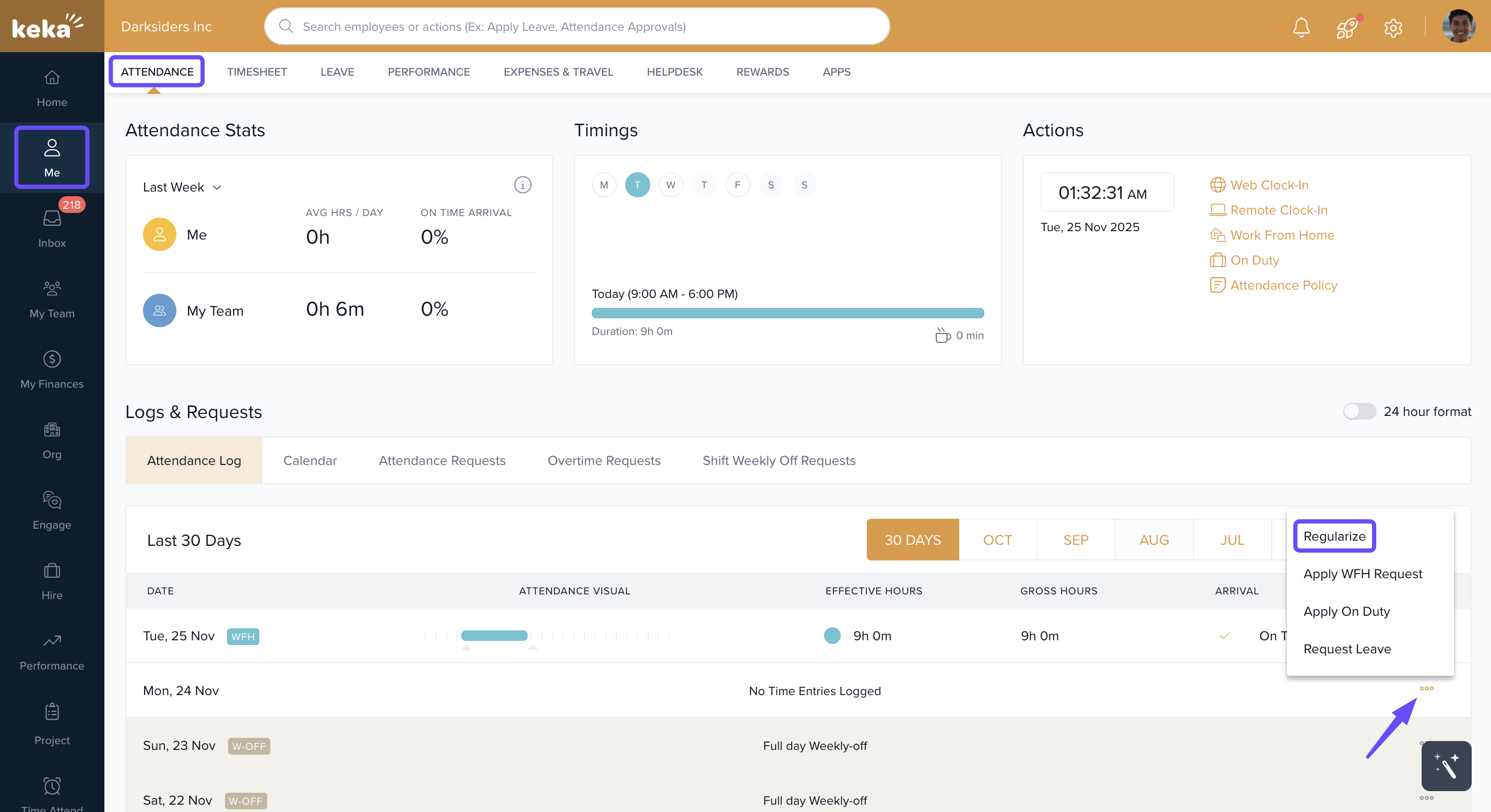Open the notifications bell icon
Image resolution: width=1491 pixels, height=812 pixels.
(x=1301, y=27)
